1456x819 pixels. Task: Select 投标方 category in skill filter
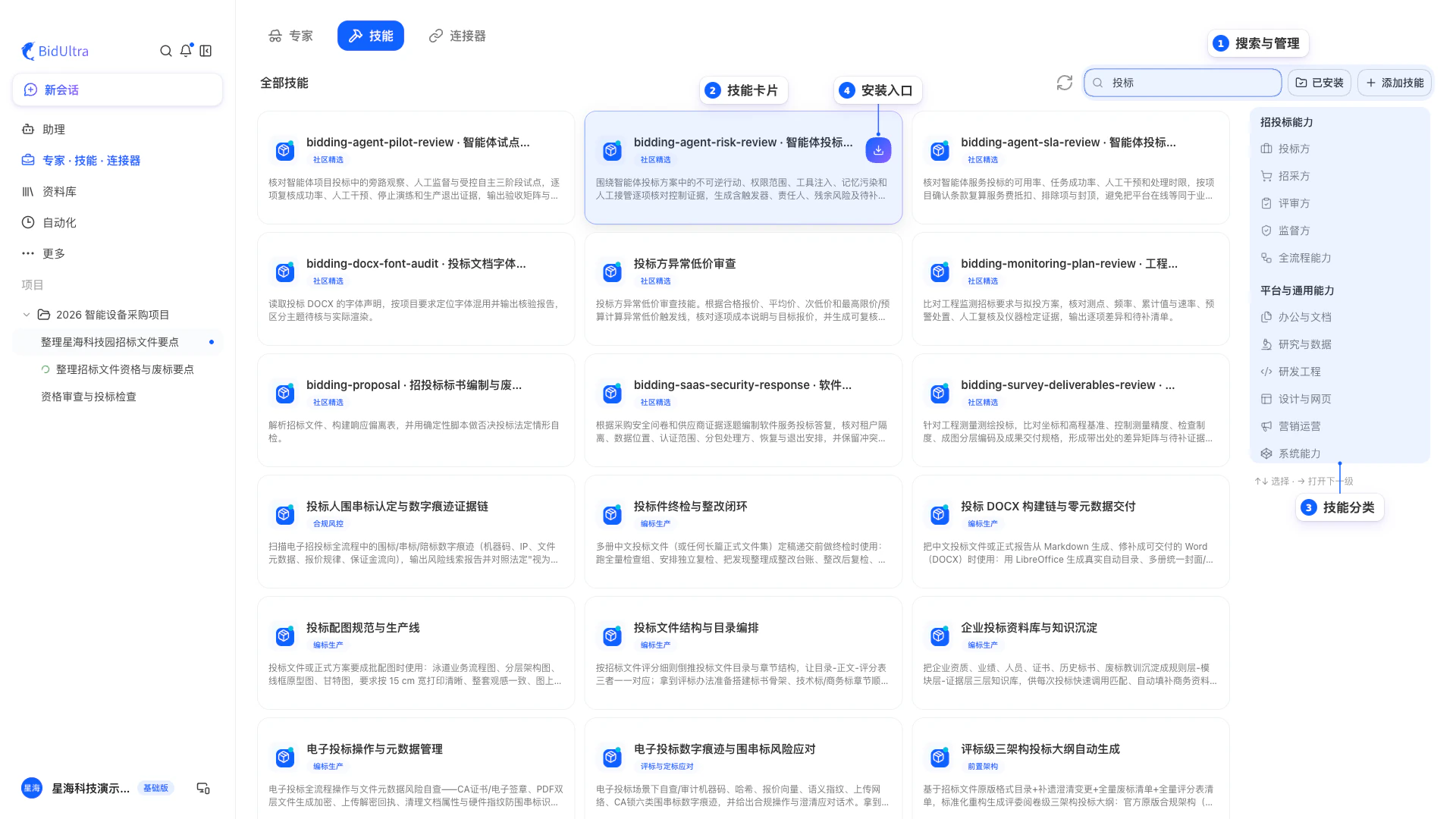1339,149
